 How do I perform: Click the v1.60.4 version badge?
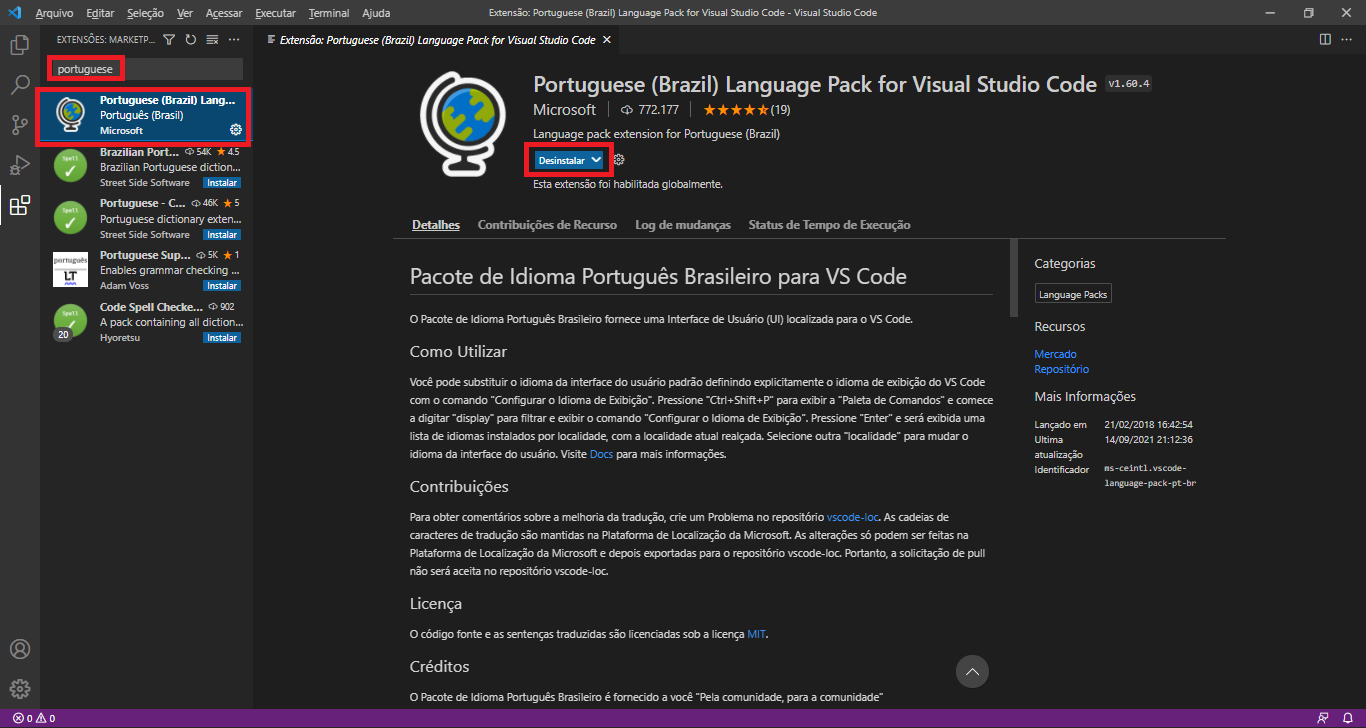tap(1129, 84)
